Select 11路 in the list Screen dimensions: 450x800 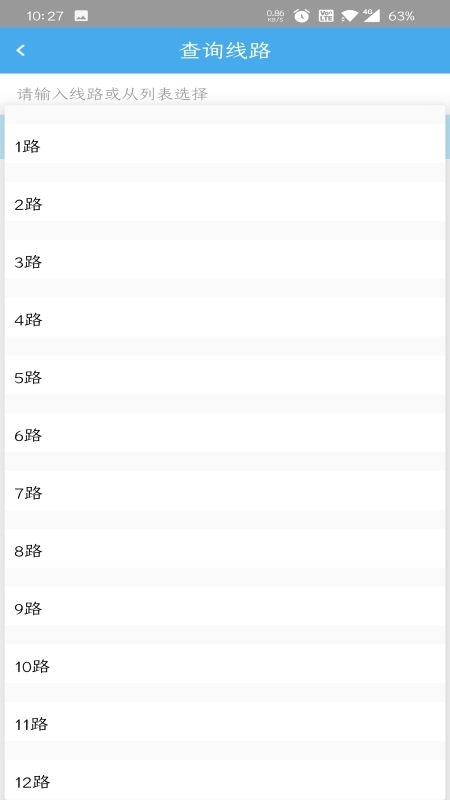click(225, 724)
